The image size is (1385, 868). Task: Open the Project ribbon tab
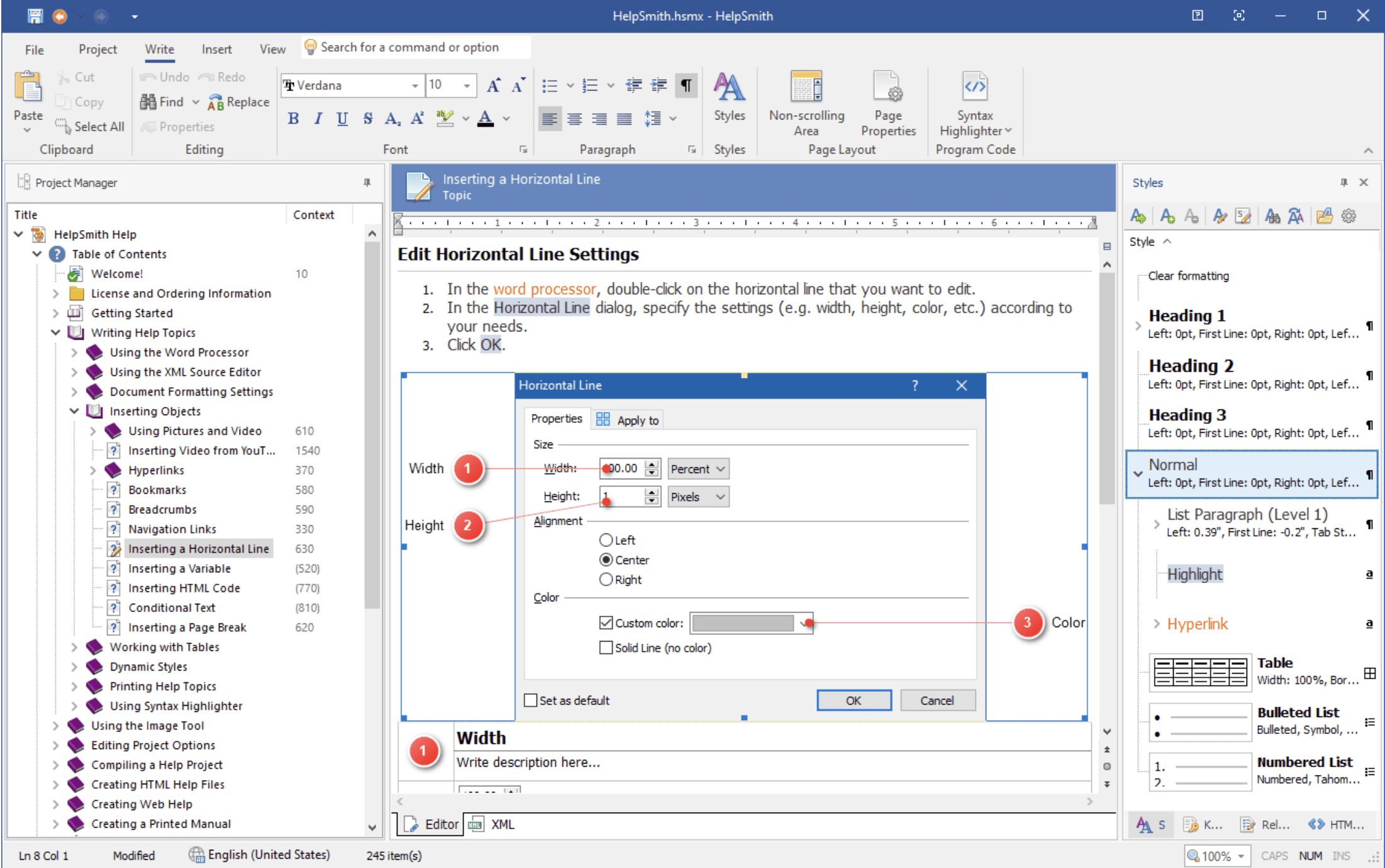(97, 49)
